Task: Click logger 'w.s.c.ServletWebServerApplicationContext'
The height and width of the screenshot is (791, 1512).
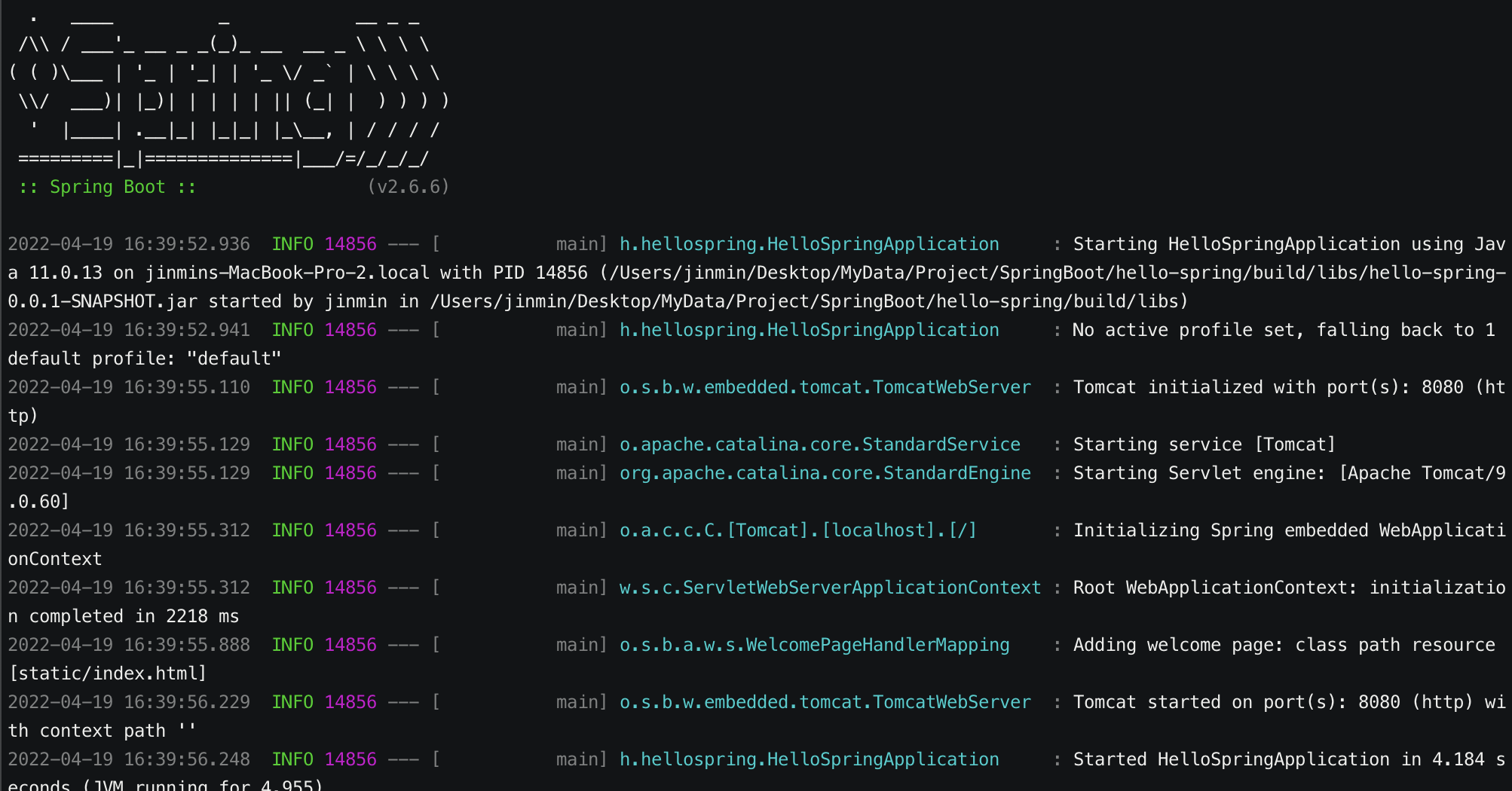Action: click(x=831, y=588)
